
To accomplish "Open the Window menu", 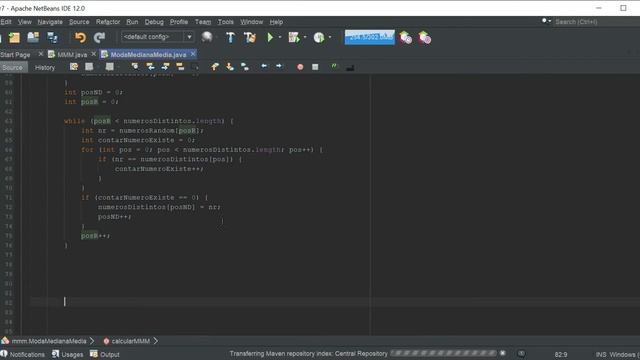I will pyautogui.click(x=251, y=22).
